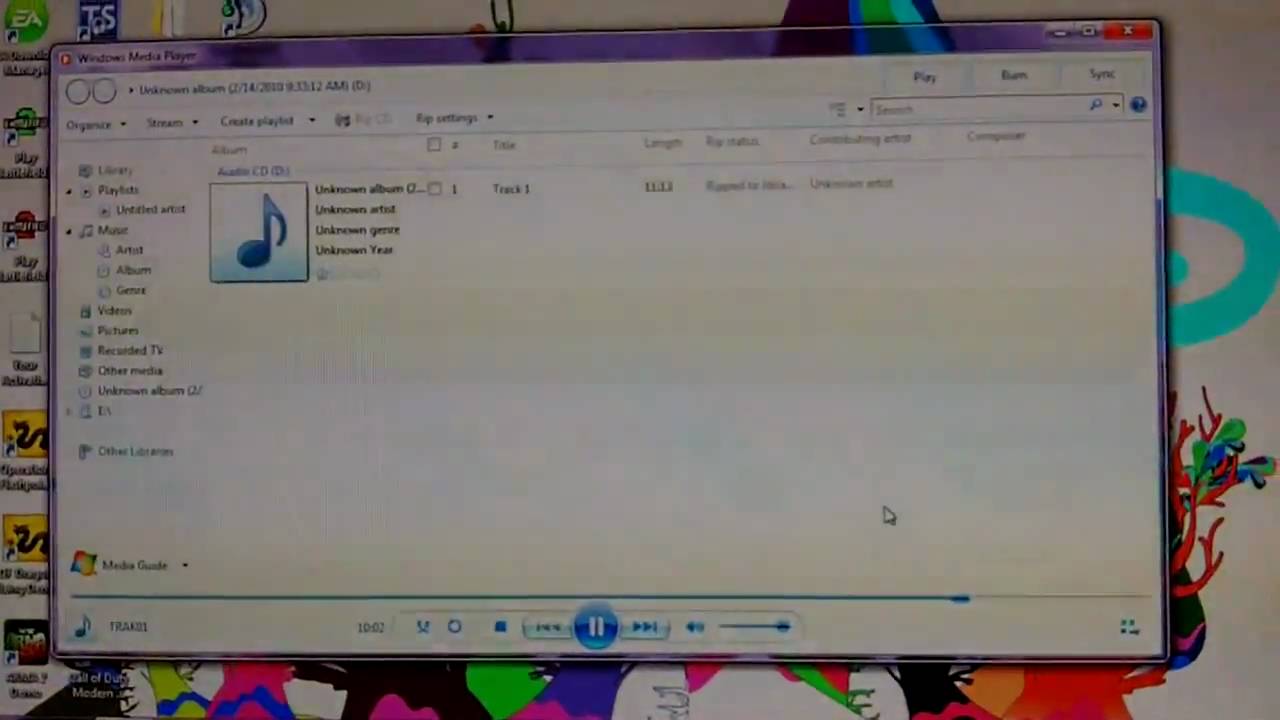Switch to Now Playing view icon
The width and height of the screenshot is (1280, 720).
(1129, 627)
